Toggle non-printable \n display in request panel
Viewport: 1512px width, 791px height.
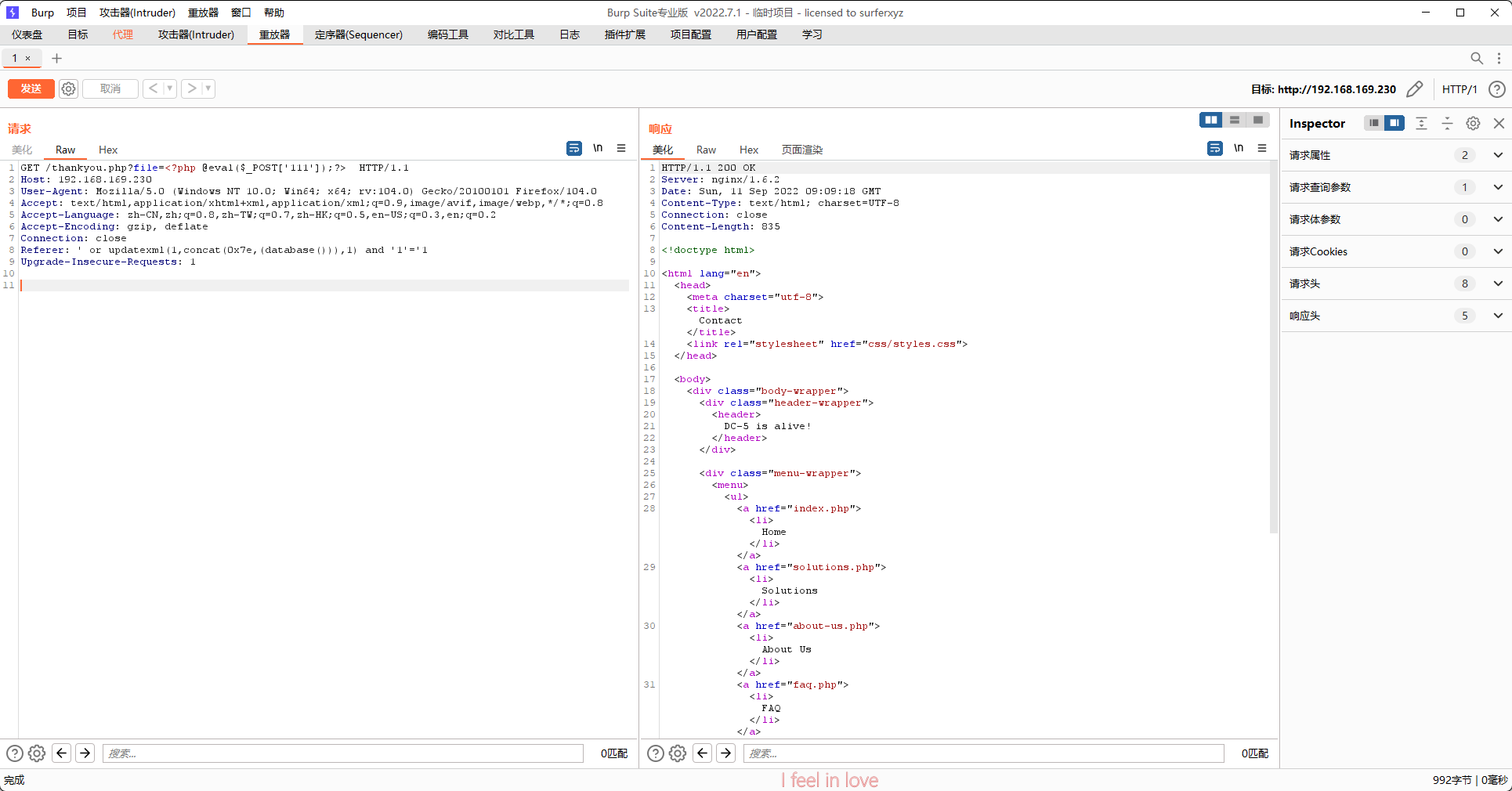598,148
